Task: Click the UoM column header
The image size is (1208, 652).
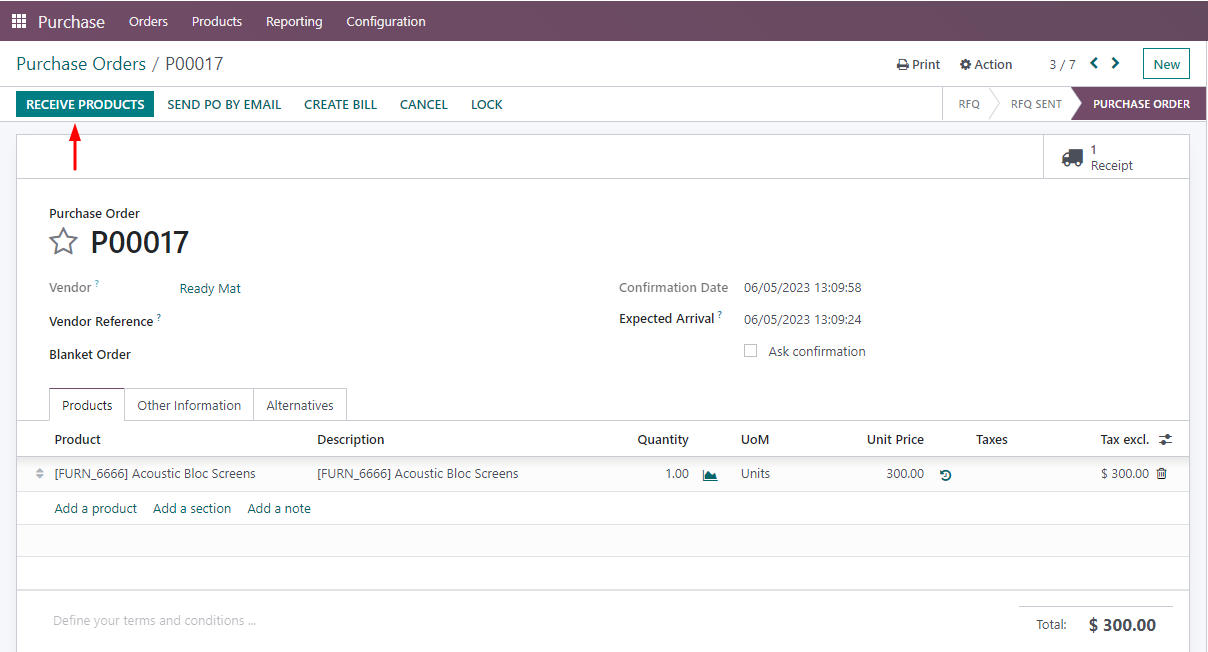Action: 755,439
